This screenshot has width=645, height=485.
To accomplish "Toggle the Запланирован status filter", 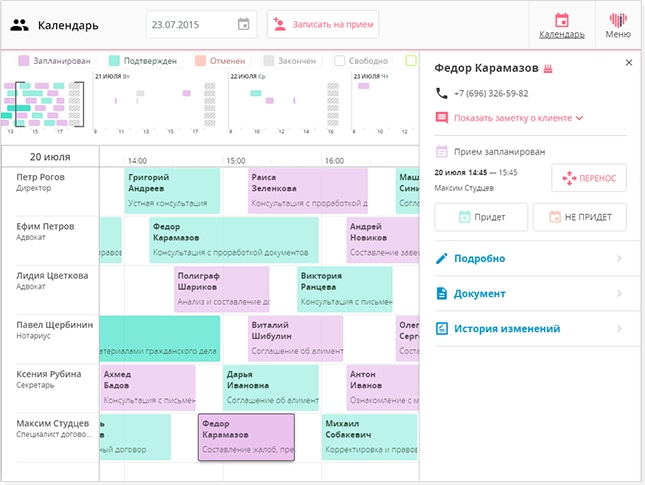I will click(x=58, y=61).
